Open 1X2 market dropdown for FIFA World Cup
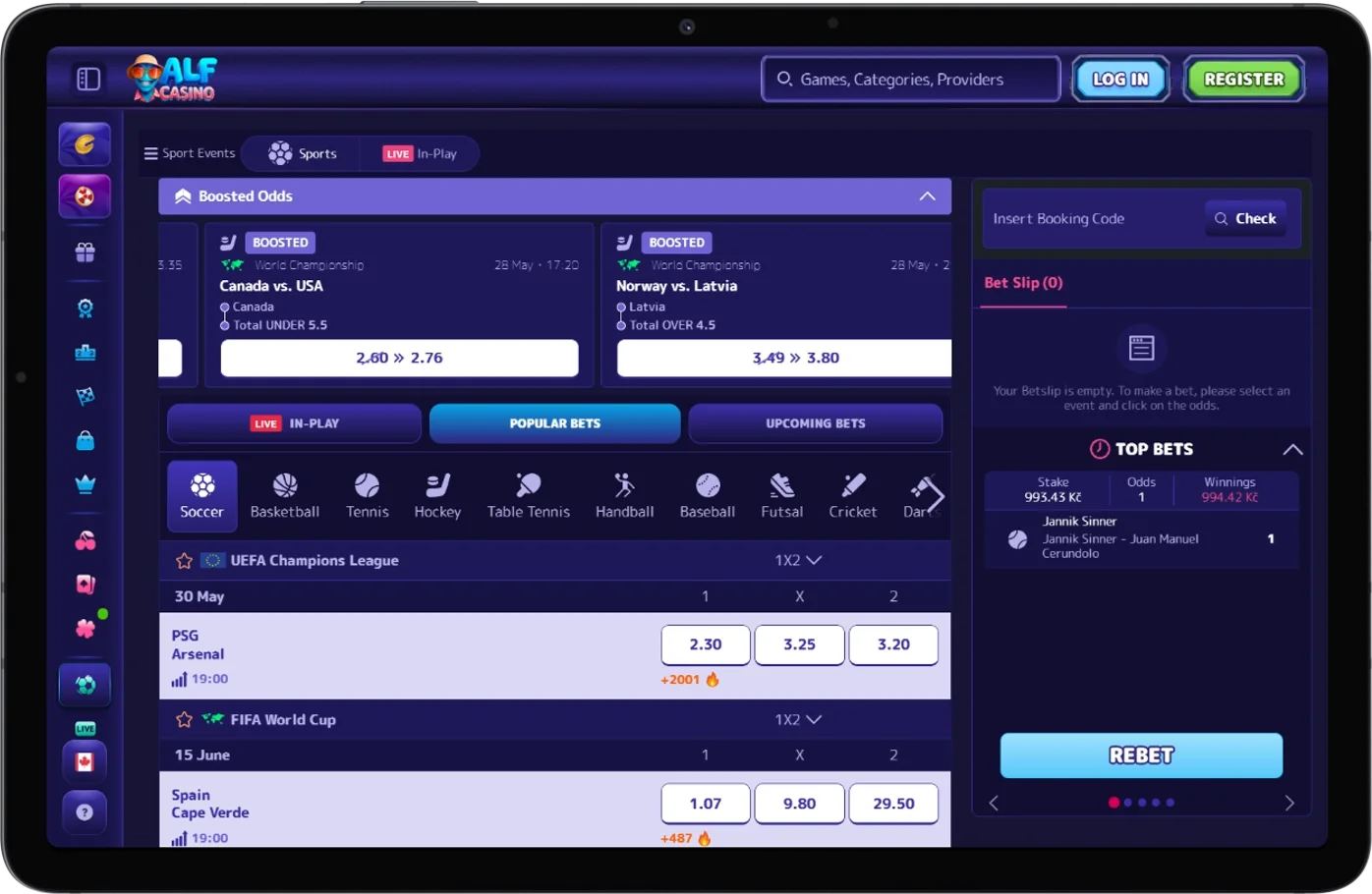Viewport: 1372px width, 894px height. point(798,720)
